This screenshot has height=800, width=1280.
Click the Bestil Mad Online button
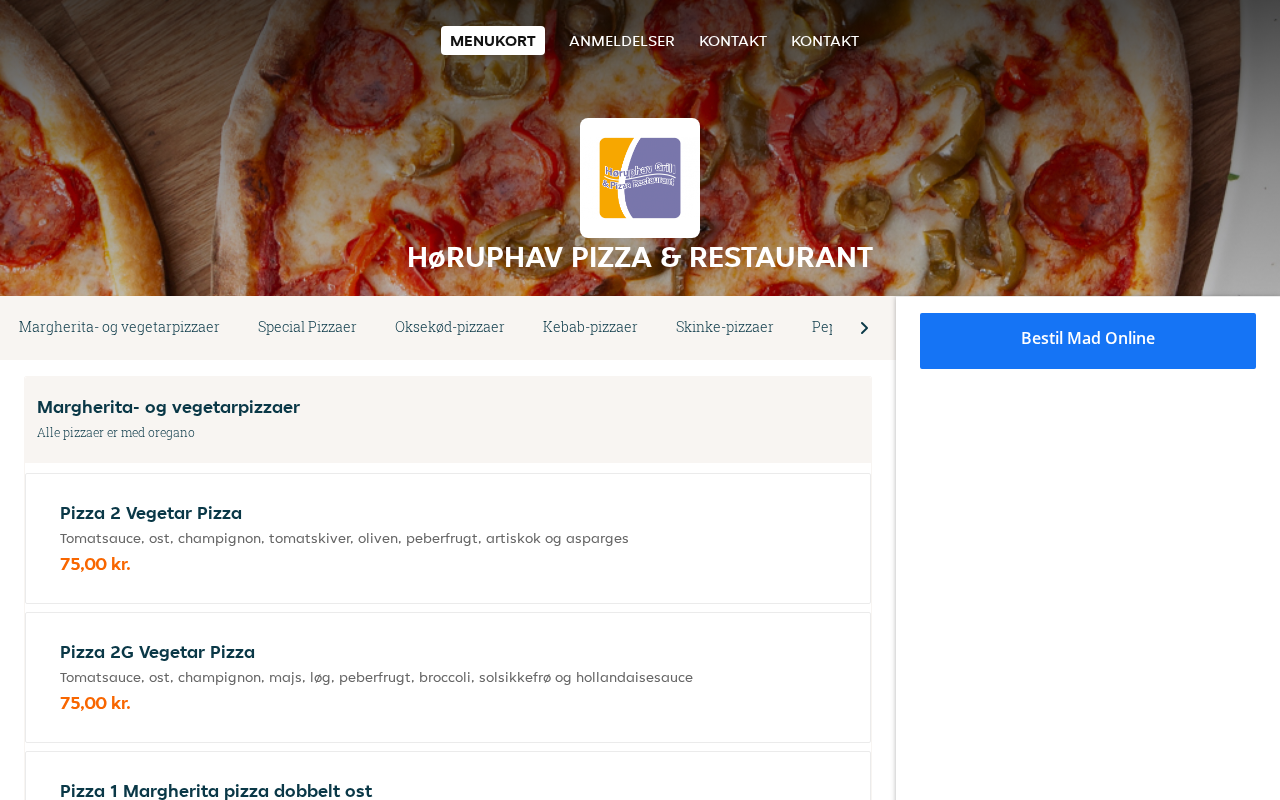coord(1088,341)
